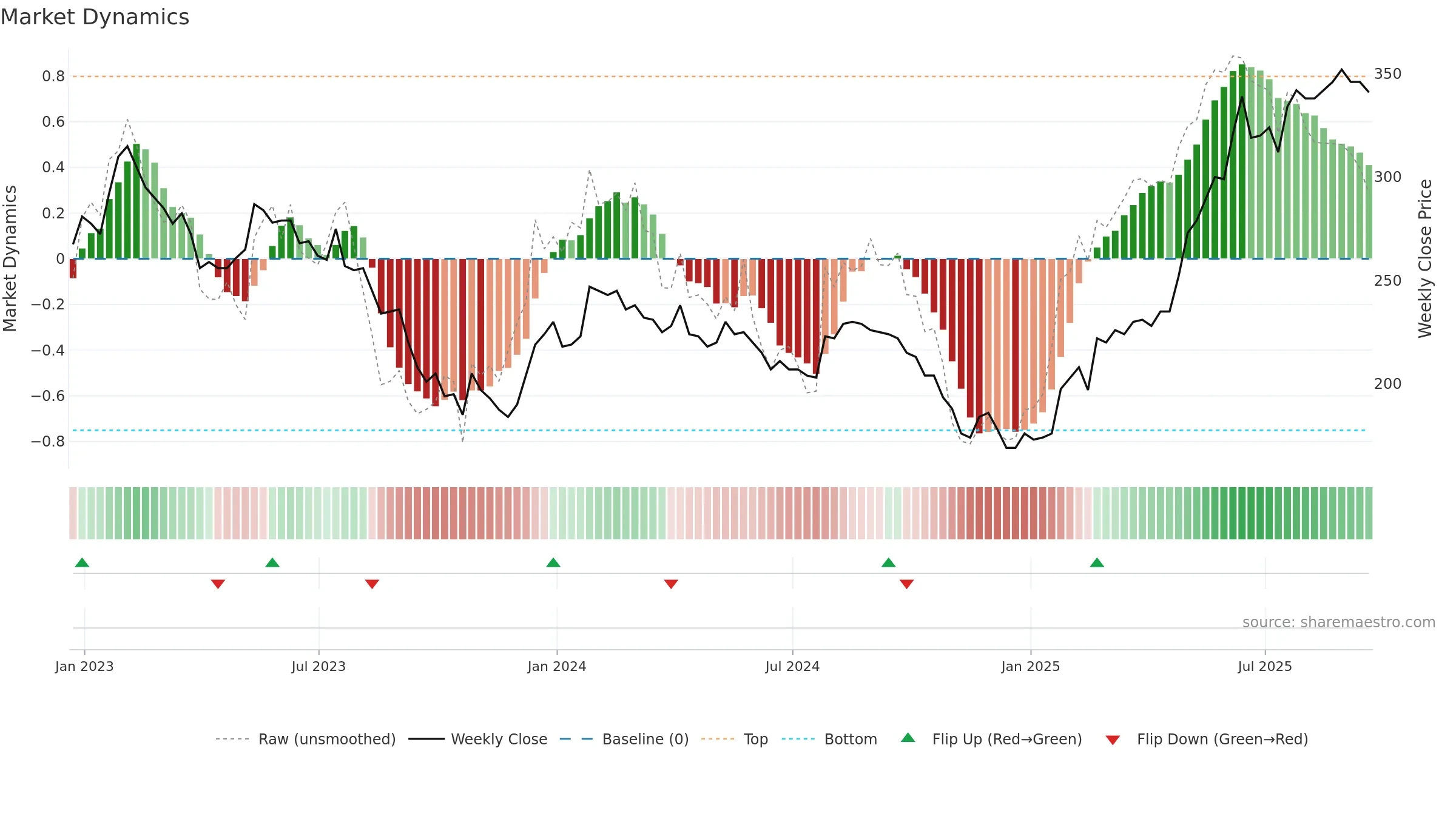Select the Flip Down marker near Apr 2024
Viewport: 1456px width, 819px height.
(x=671, y=584)
